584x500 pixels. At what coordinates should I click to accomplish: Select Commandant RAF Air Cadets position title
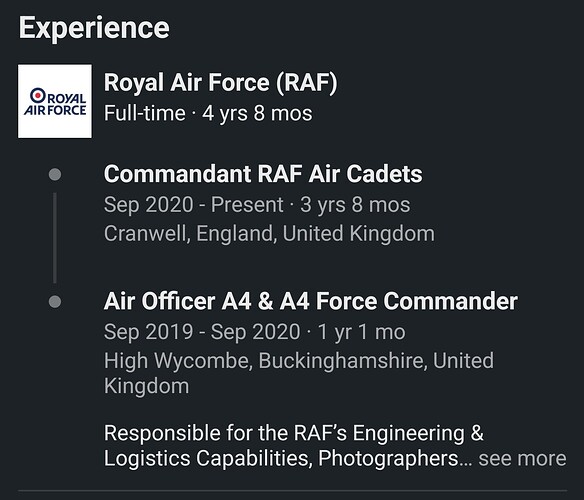click(x=263, y=174)
